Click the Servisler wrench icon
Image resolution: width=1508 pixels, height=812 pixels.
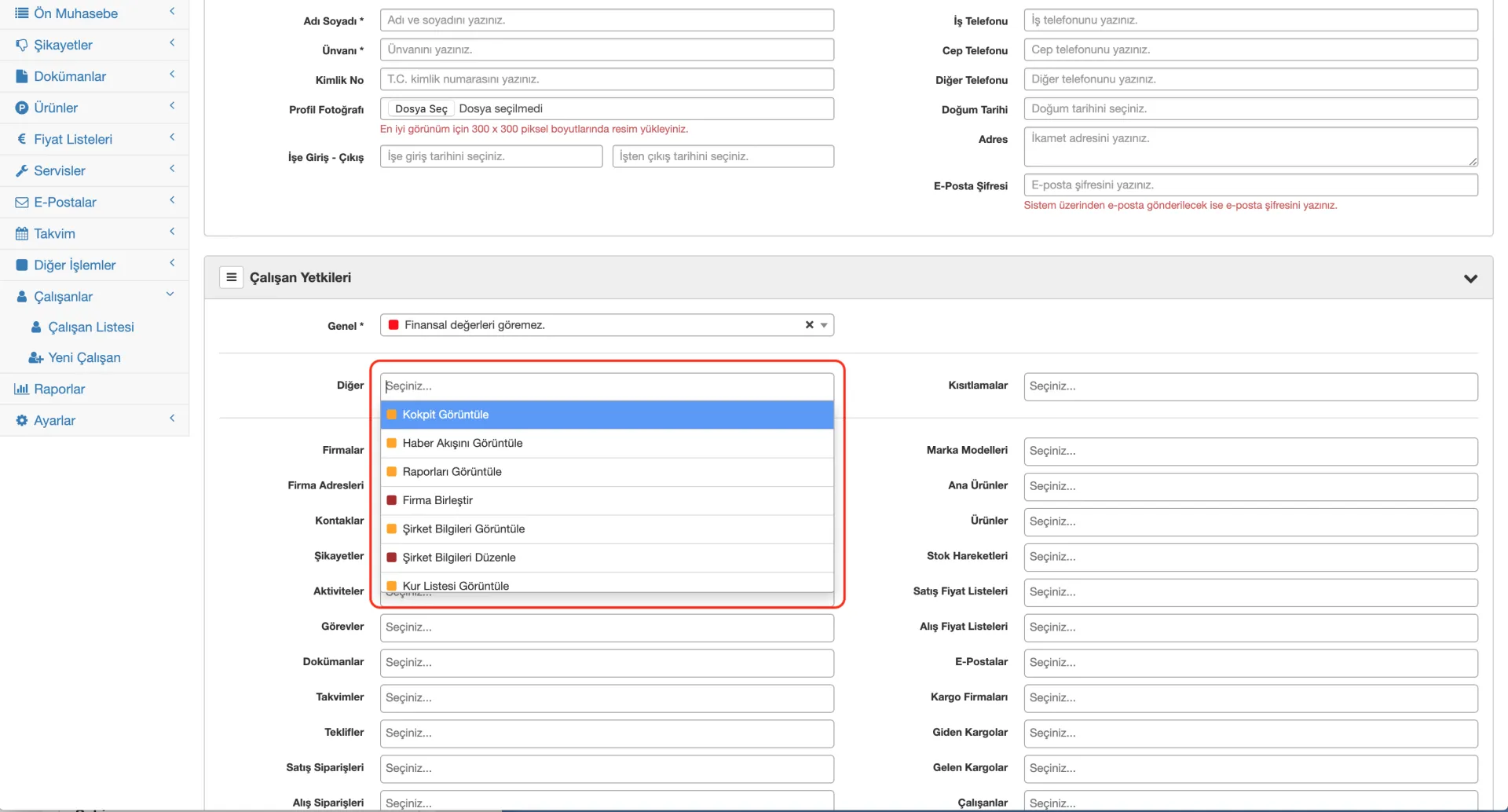click(x=22, y=170)
